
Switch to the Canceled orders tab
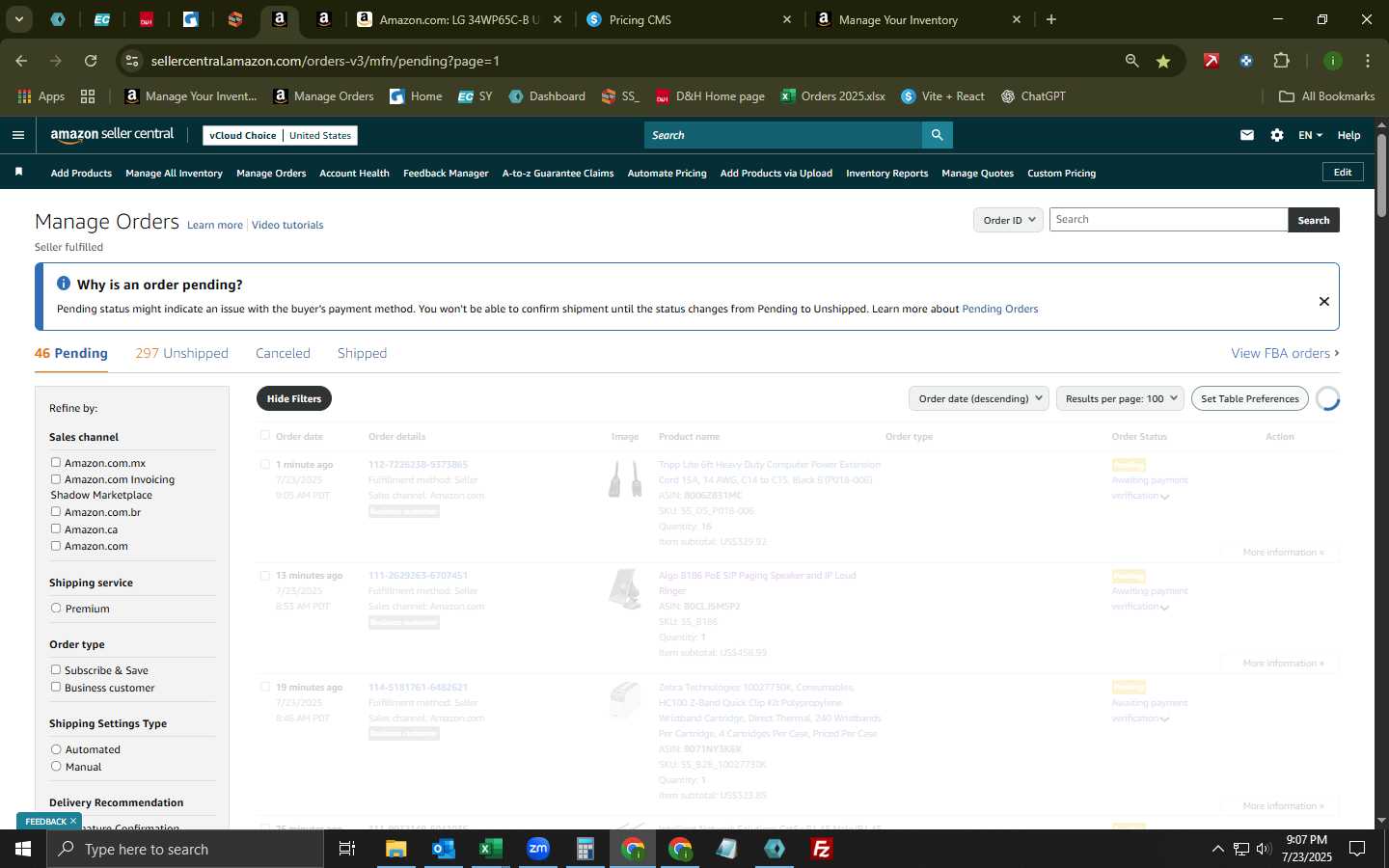click(x=283, y=353)
